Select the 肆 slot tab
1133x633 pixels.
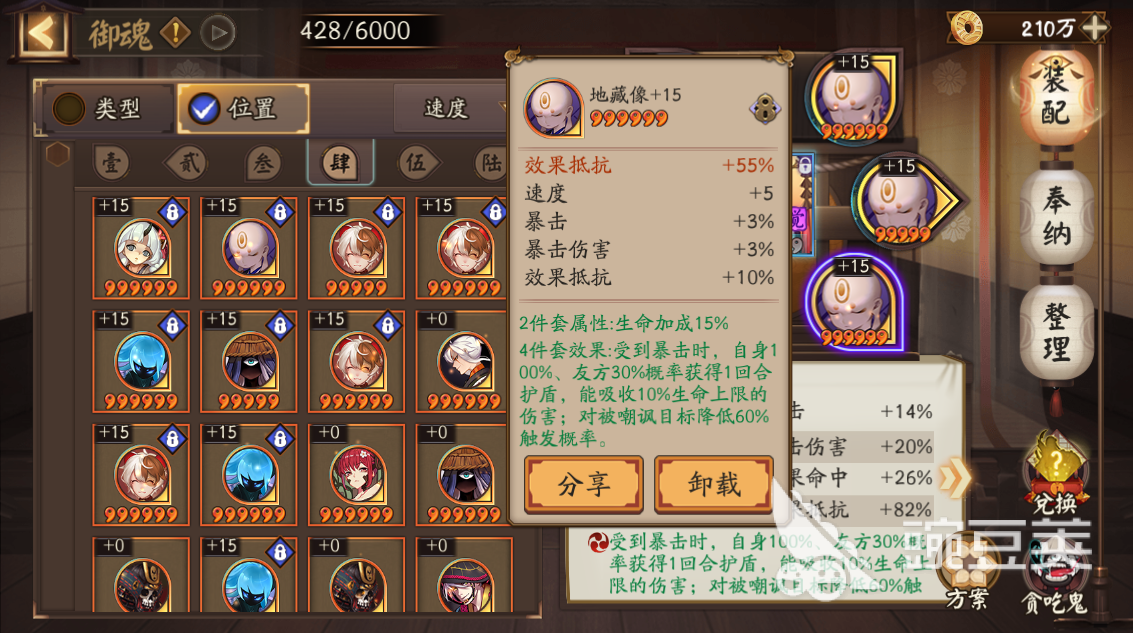click(340, 163)
